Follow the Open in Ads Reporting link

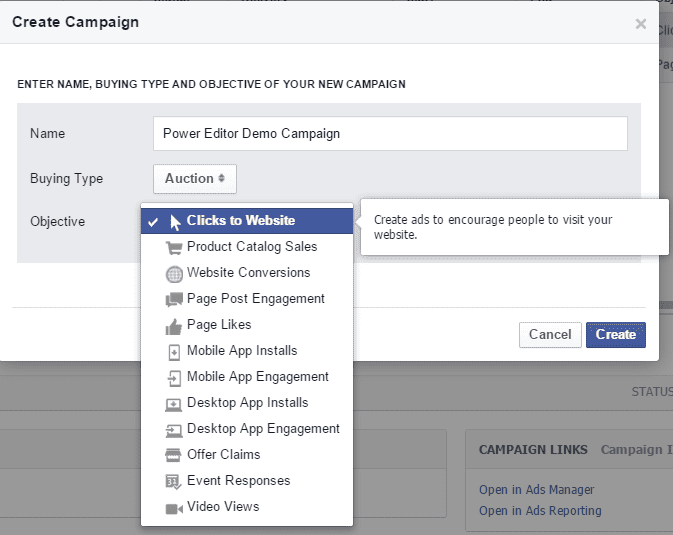540,511
